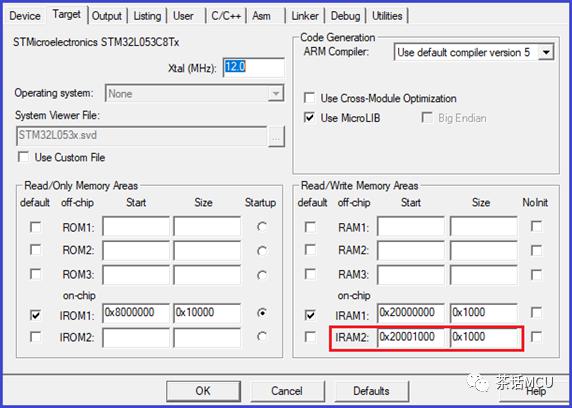572x408 pixels.
Task: Tick the Use Custom File checkbox
Action: (x=23, y=157)
